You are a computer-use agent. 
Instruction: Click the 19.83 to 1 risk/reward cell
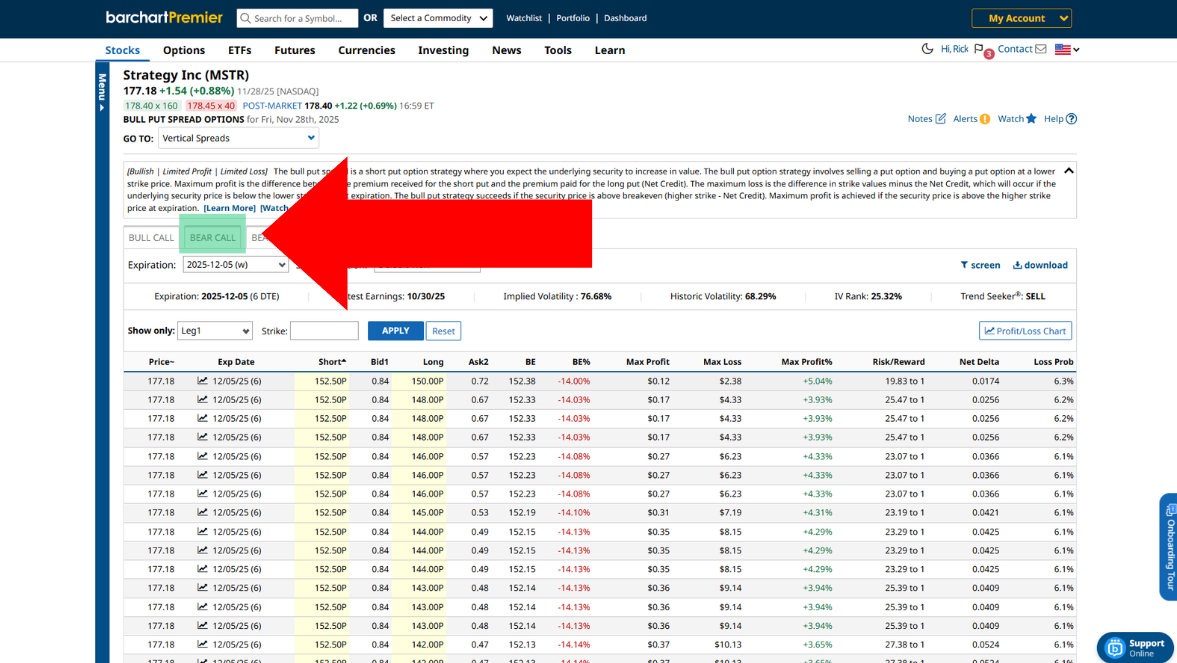pos(905,381)
